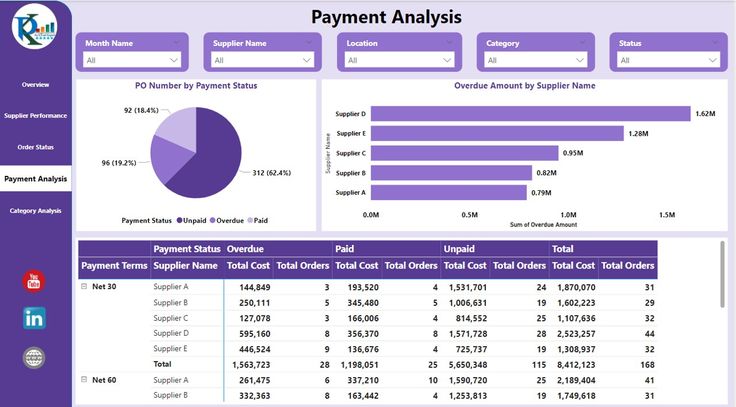Go to the Overview page
The image size is (736, 407).
(x=36, y=84)
